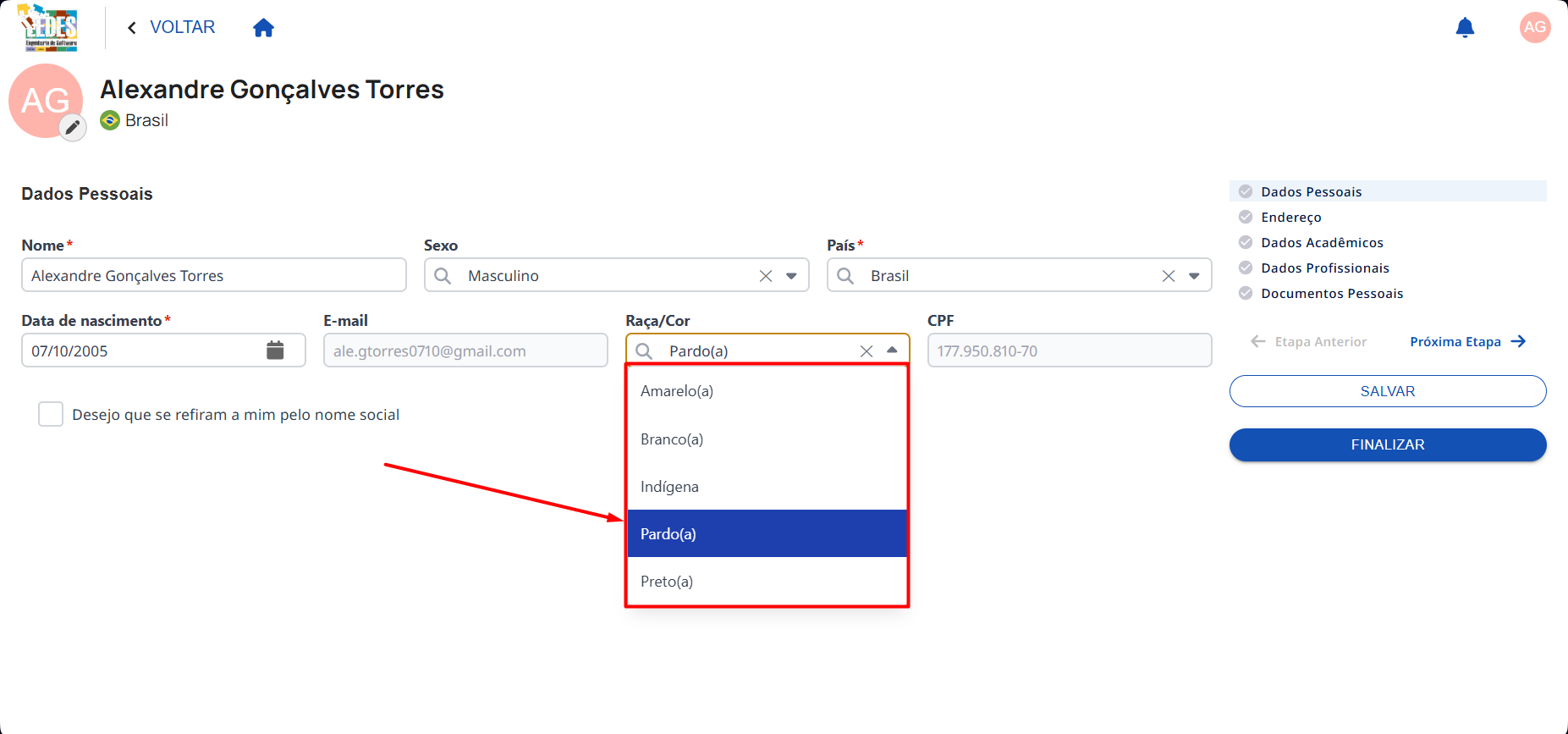Go to Próxima Etapa
The width and height of the screenshot is (1568, 734).
[1467, 342]
